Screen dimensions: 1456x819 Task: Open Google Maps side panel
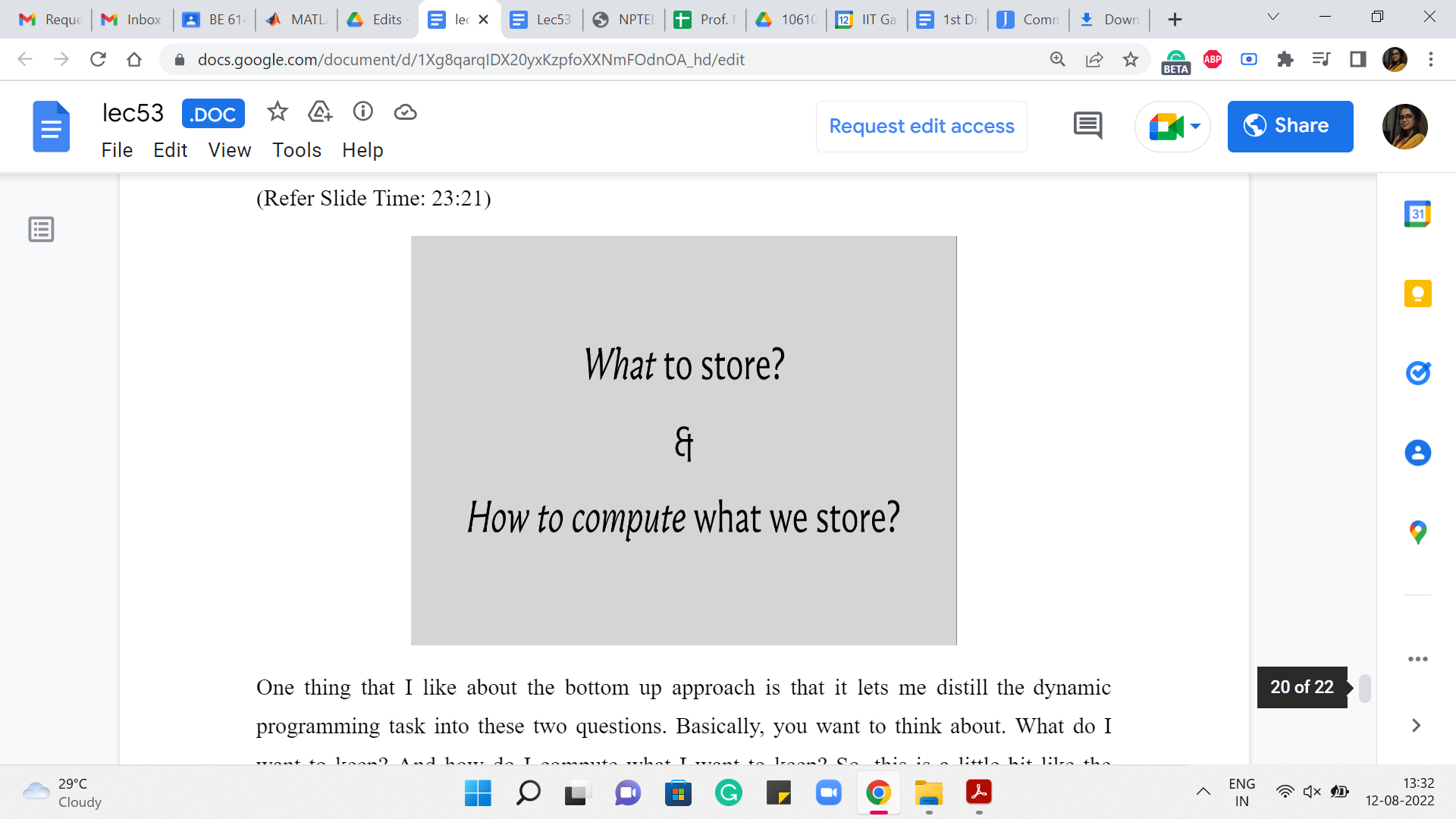coord(1417,532)
